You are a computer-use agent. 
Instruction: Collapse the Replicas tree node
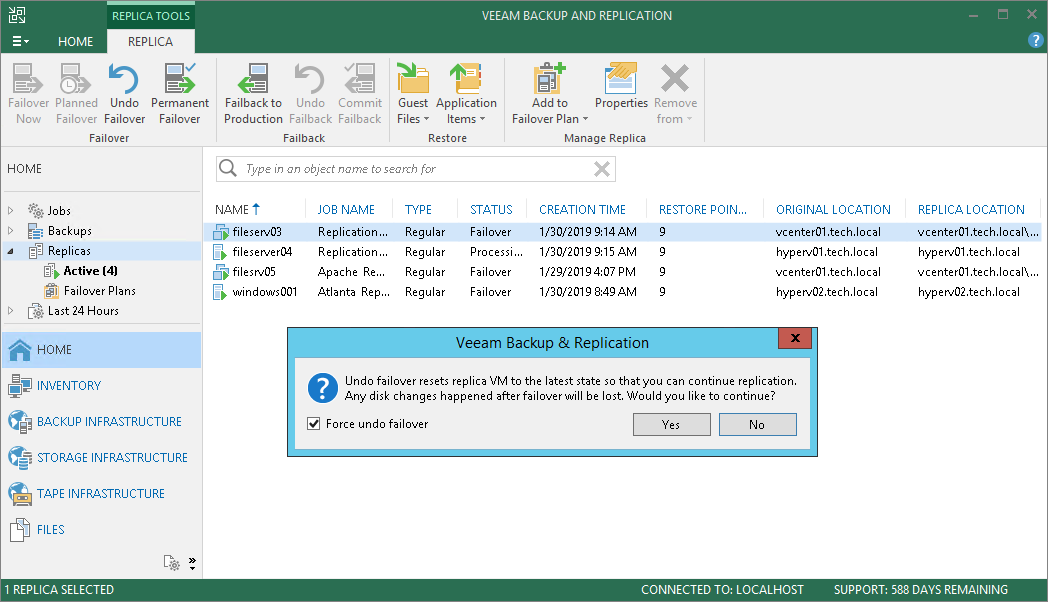[x=11, y=251]
